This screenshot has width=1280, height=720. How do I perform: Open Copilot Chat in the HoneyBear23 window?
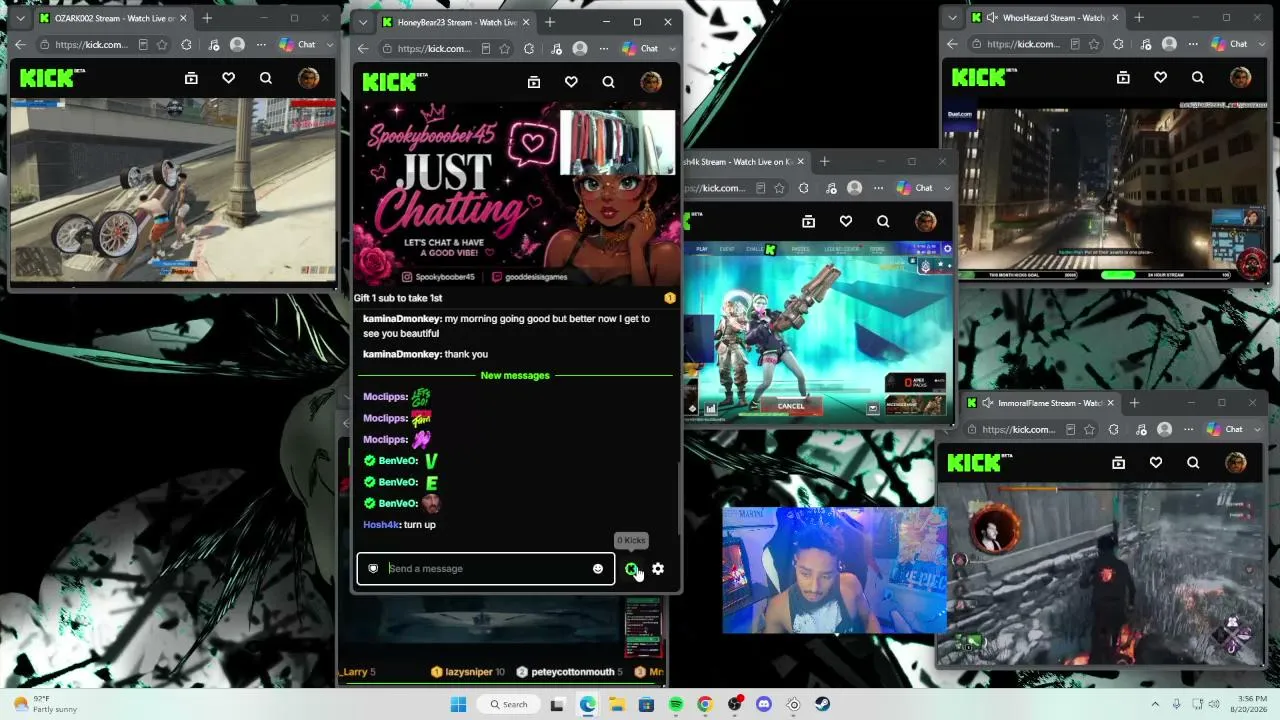(639, 48)
